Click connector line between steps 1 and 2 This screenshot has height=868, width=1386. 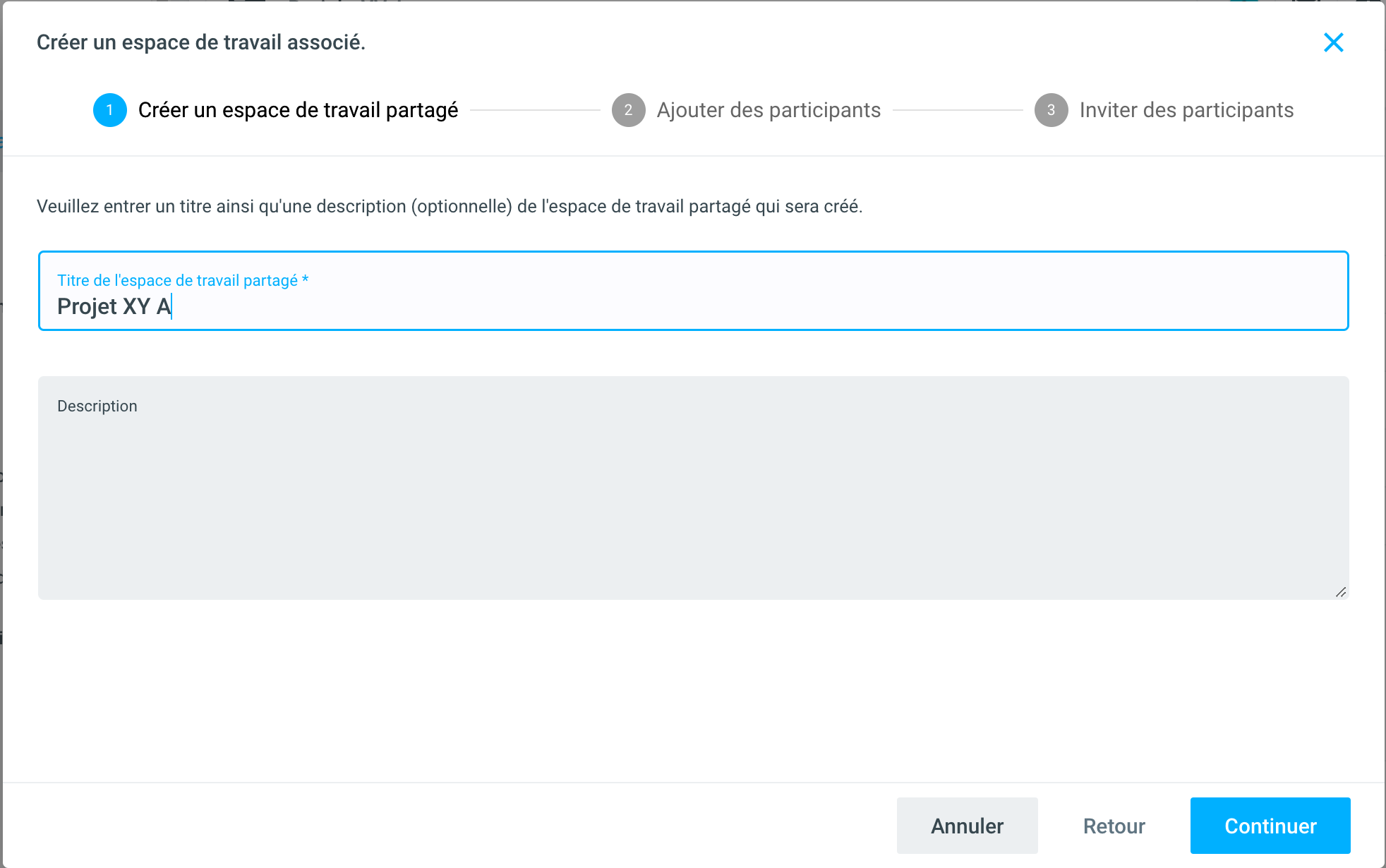535,110
